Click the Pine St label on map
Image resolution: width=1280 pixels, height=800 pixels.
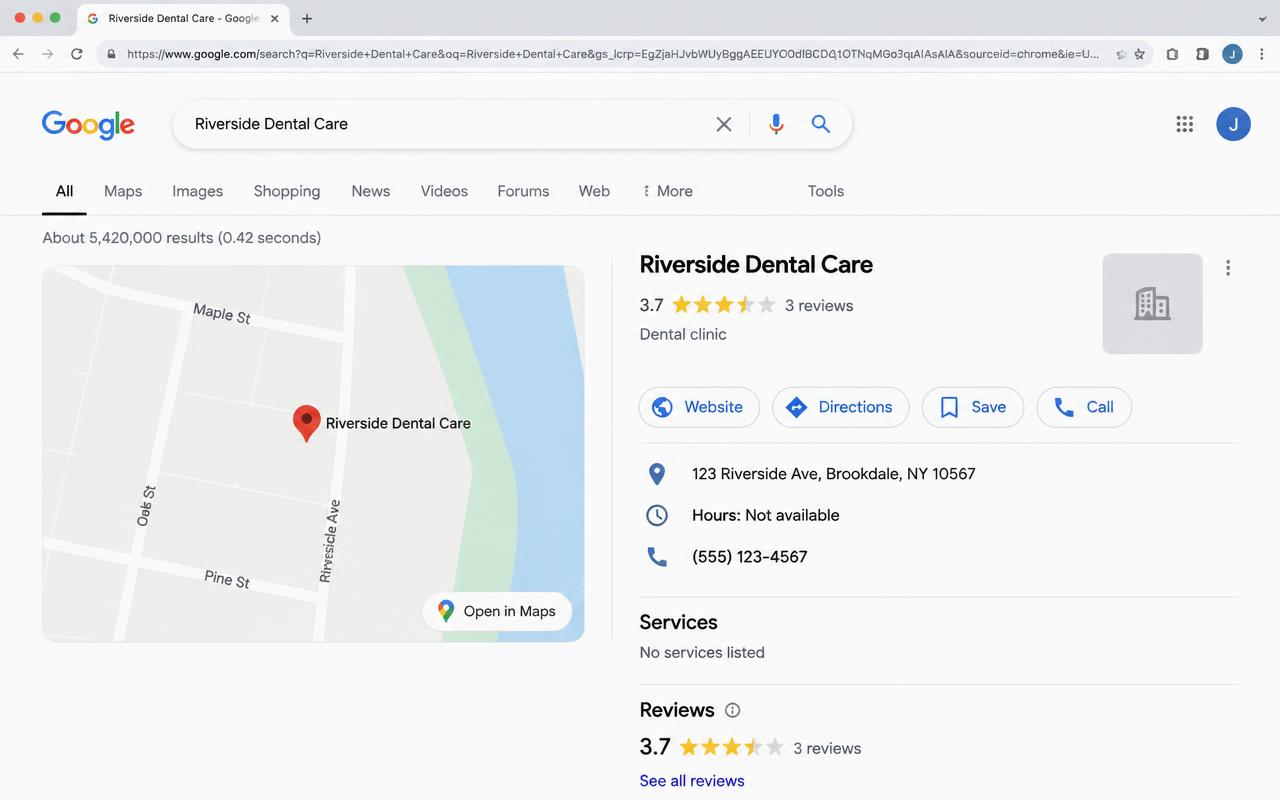coord(227,578)
